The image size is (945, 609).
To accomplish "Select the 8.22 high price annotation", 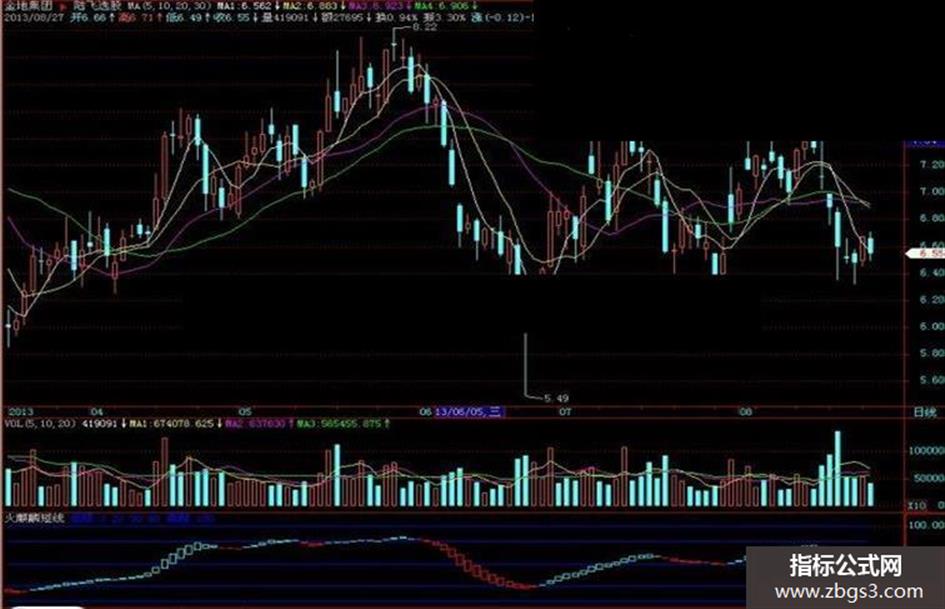I will coord(424,27).
